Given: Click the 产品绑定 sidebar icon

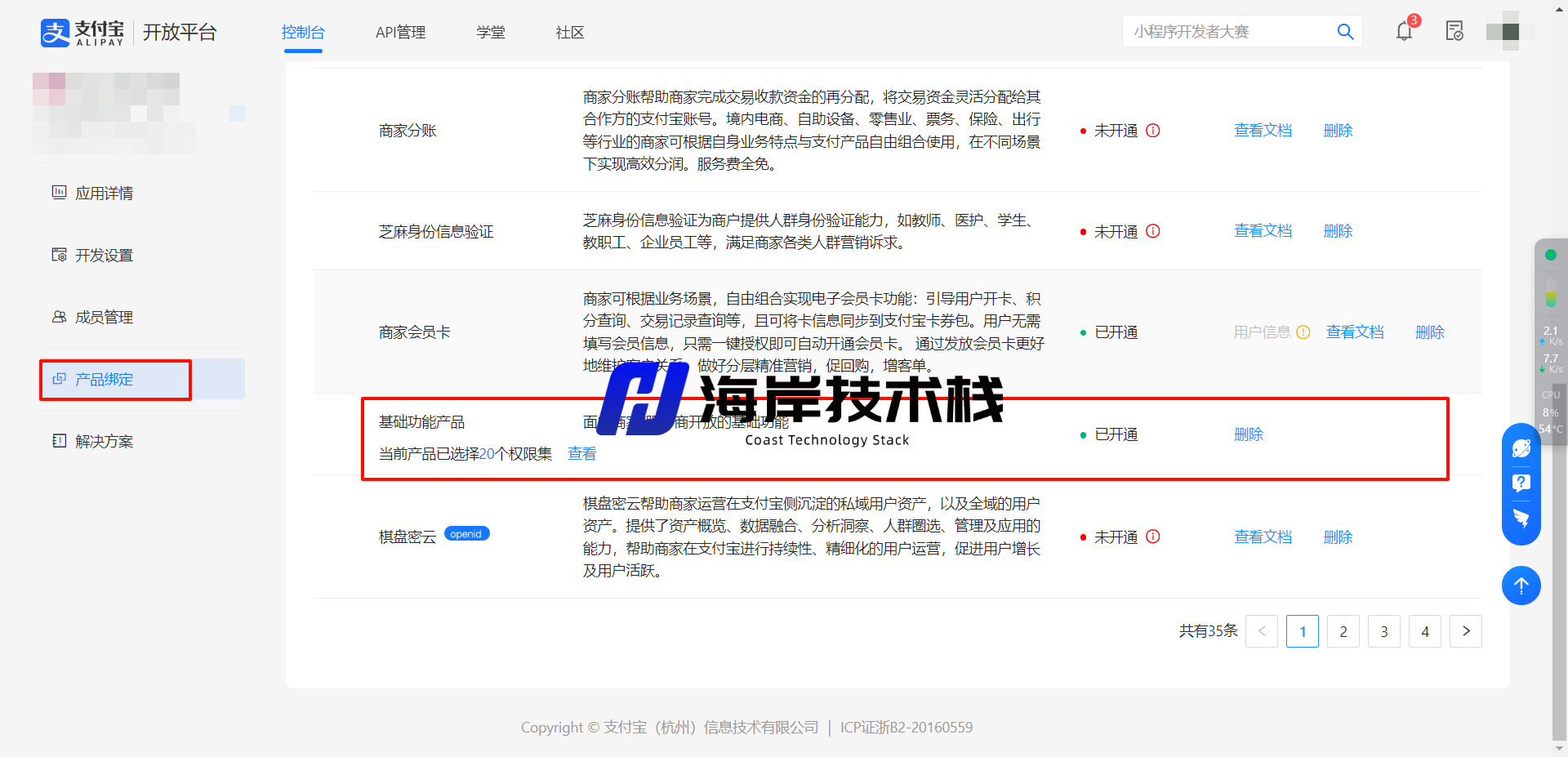Looking at the screenshot, I should (x=59, y=379).
